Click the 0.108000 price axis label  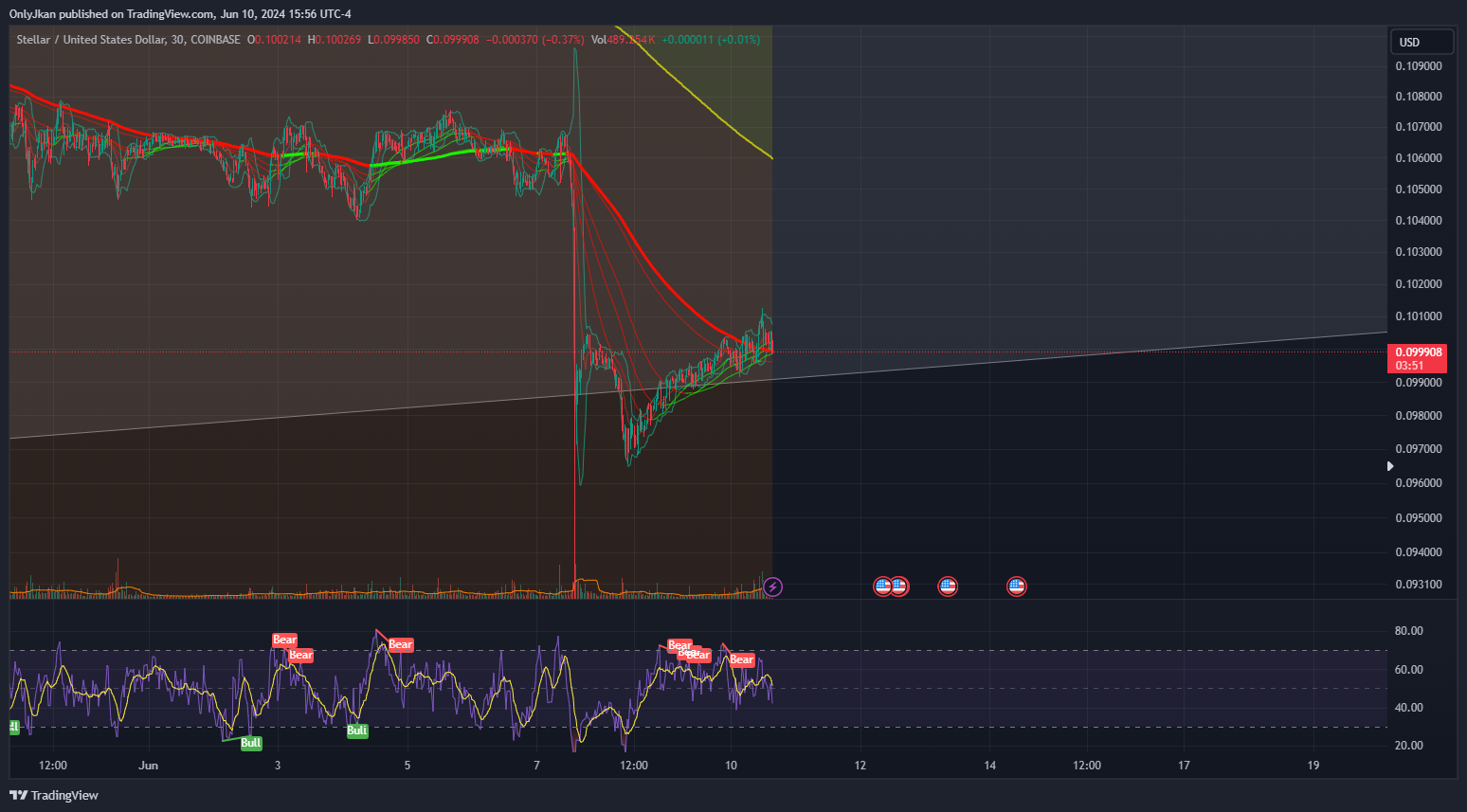click(1419, 97)
